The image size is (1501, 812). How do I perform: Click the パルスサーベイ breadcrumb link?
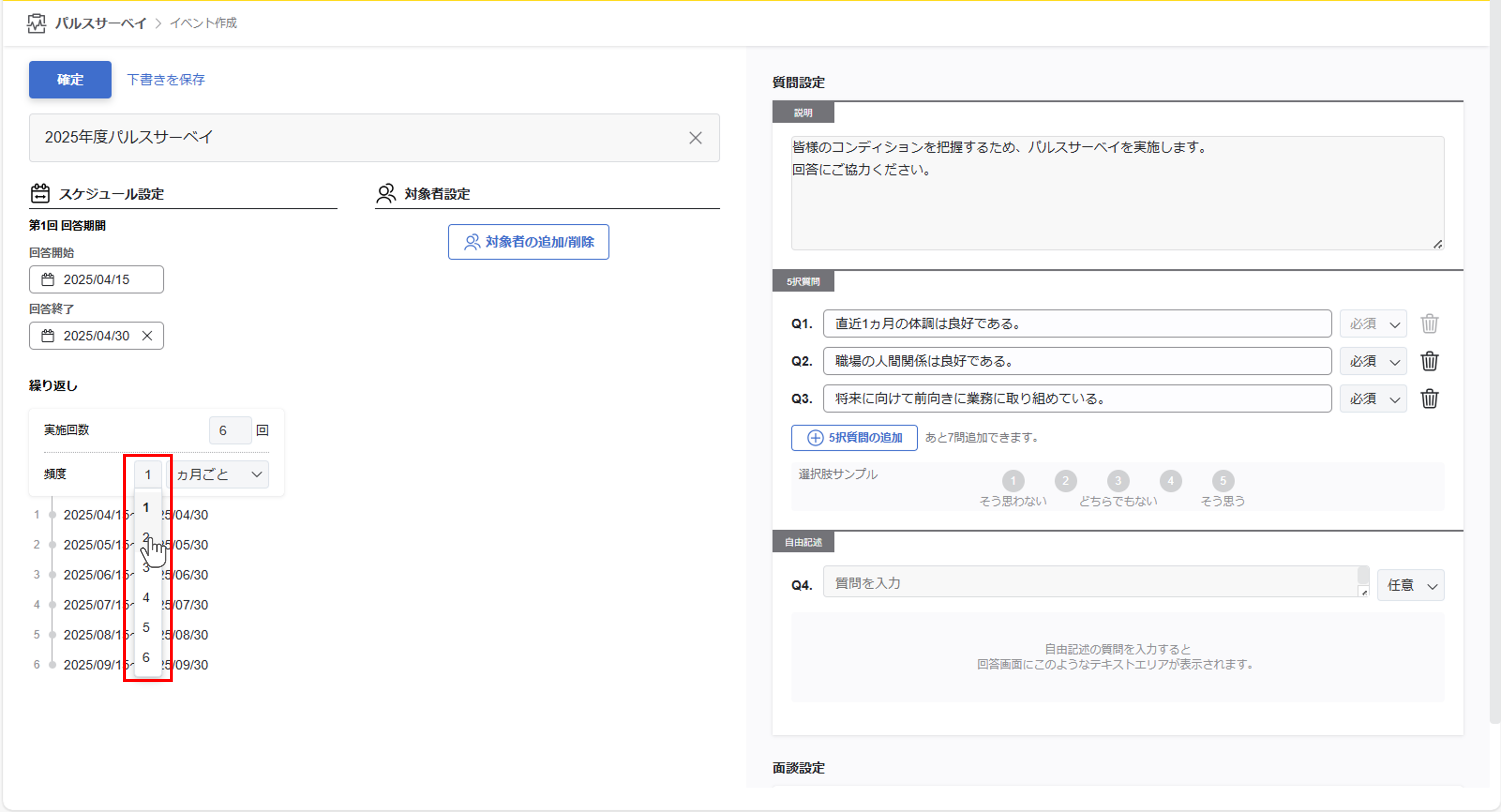[100, 23]
